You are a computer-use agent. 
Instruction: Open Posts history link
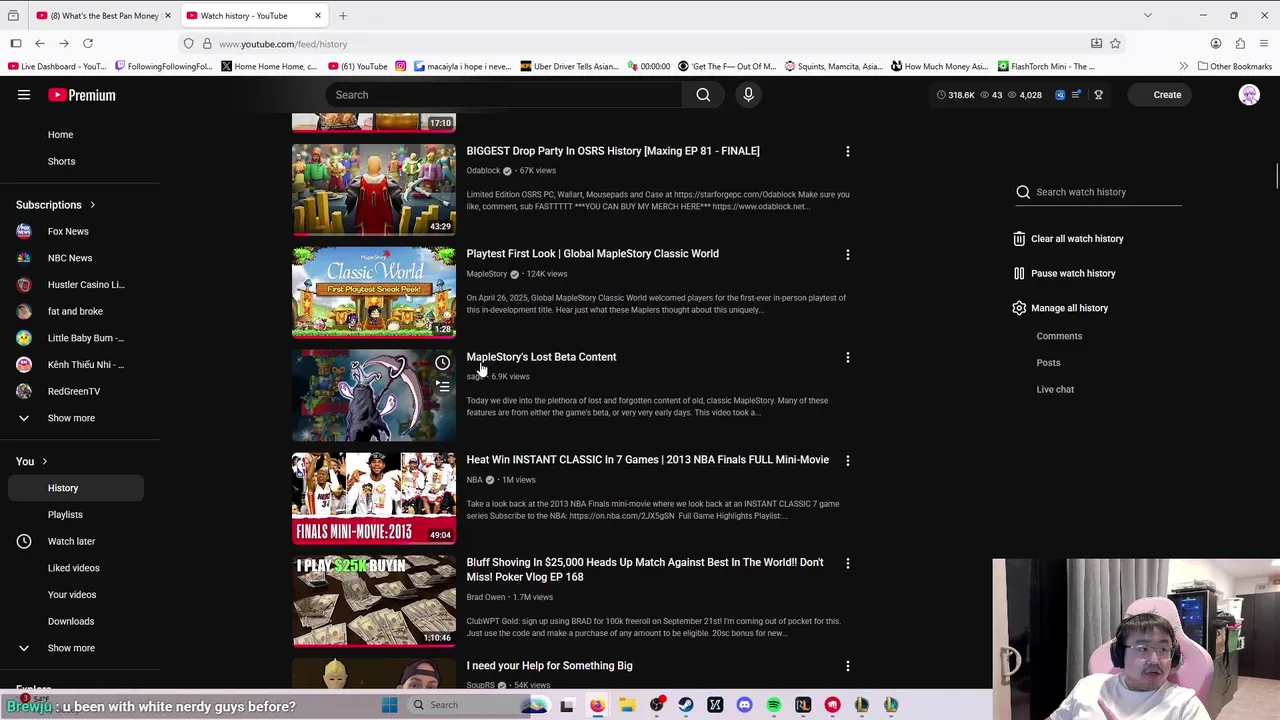(x=1048, y=363)
